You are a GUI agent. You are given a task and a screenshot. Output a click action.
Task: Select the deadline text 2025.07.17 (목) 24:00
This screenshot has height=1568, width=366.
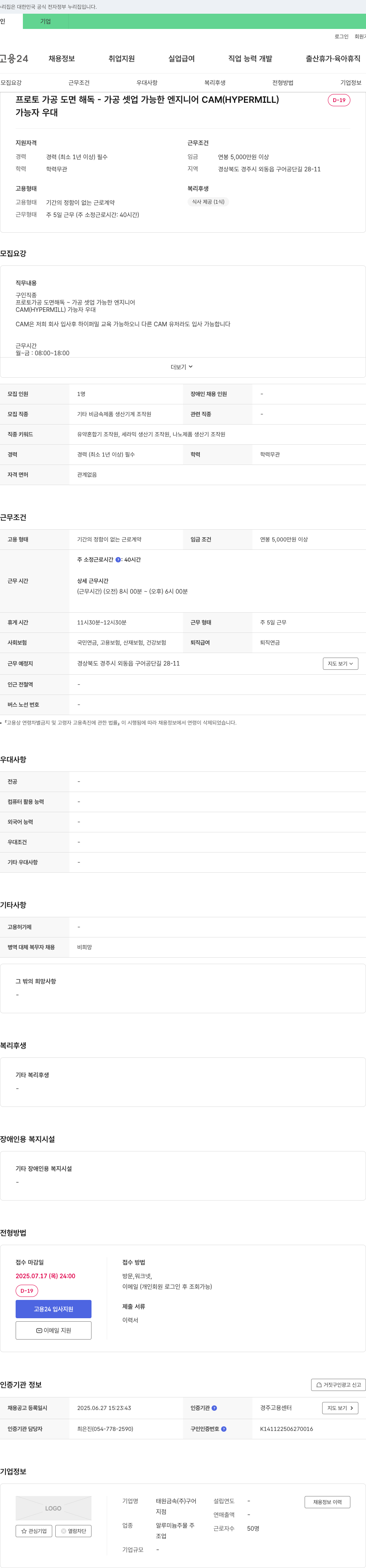(x=46, y=1276)
